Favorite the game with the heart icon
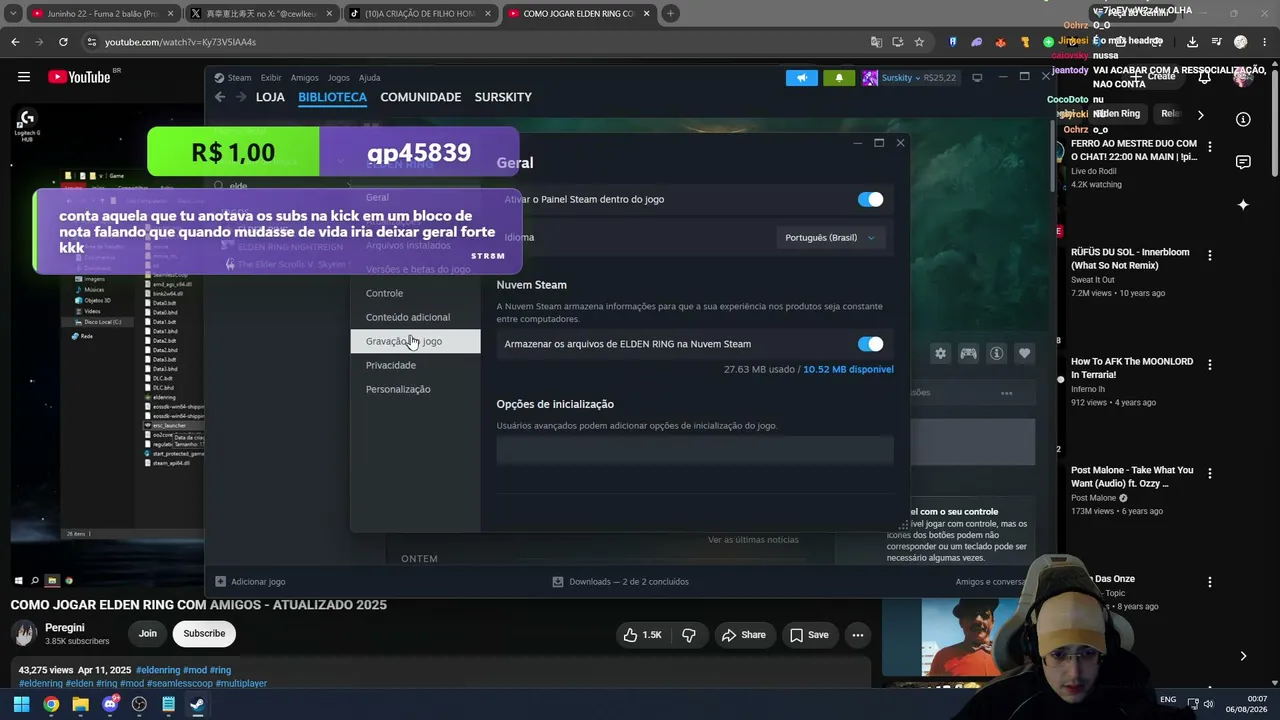Viewport: 1280px width, 720px height. click(1024, 353)
